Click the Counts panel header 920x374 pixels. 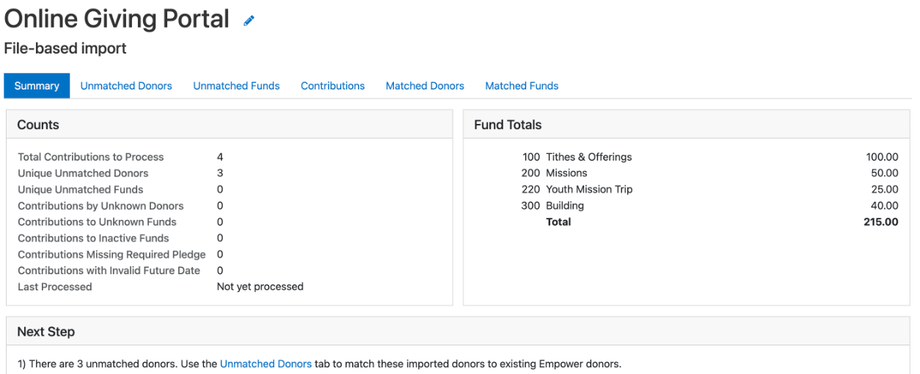click(229, 124)
